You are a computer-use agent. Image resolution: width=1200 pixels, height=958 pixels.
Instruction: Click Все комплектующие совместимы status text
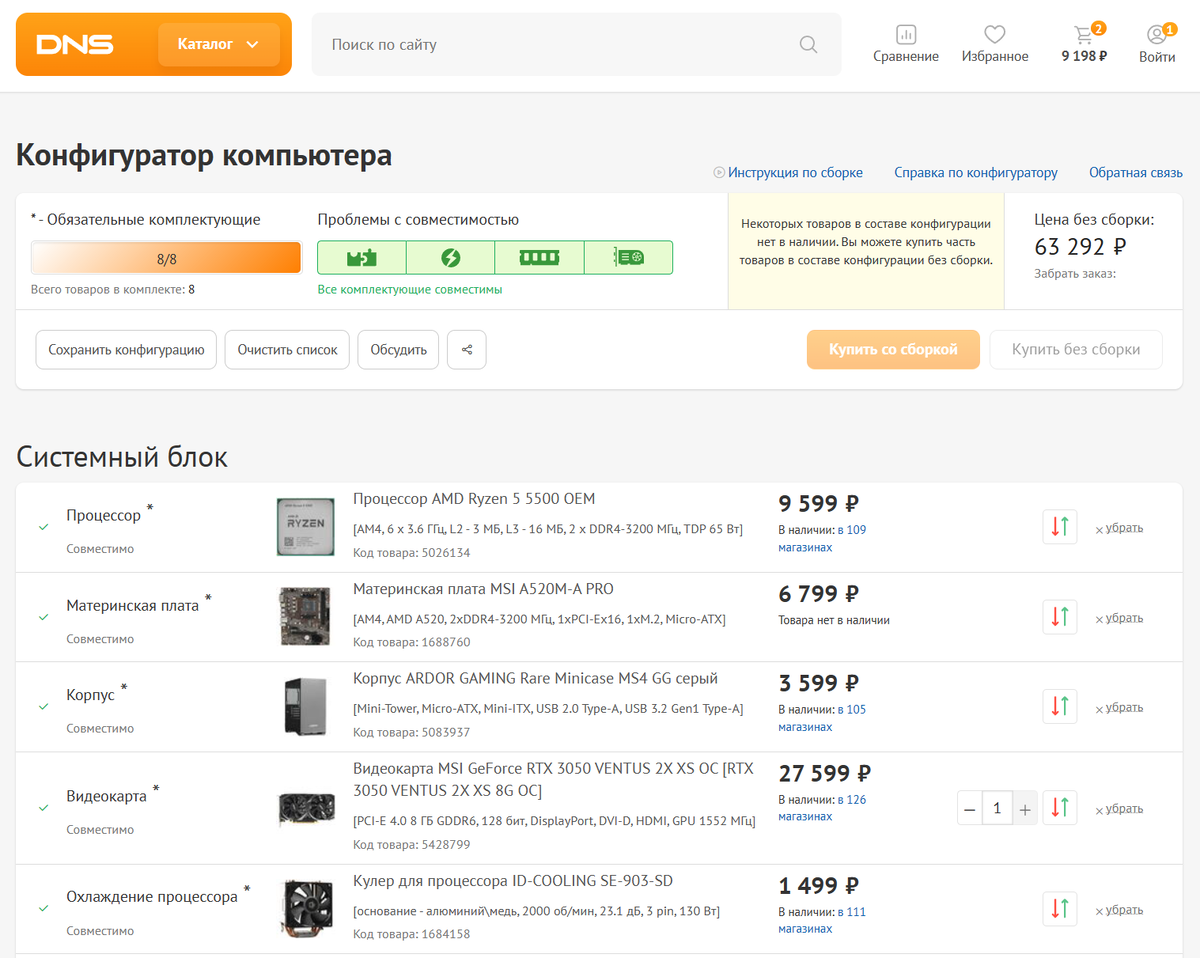tap(410, 290)
